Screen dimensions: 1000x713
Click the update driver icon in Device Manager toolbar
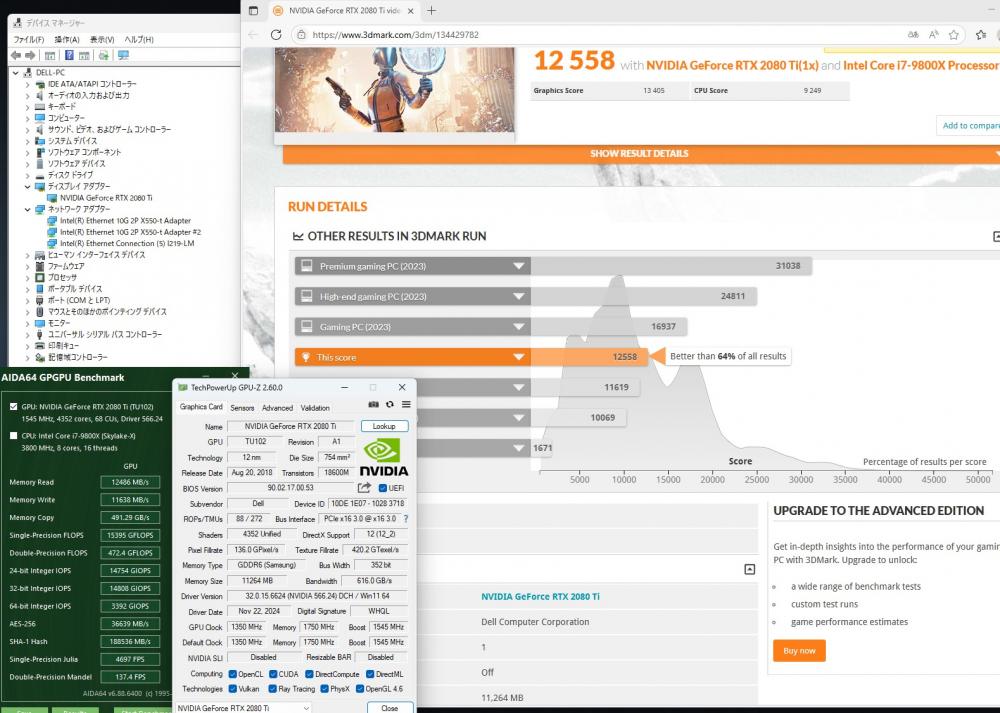103,55
